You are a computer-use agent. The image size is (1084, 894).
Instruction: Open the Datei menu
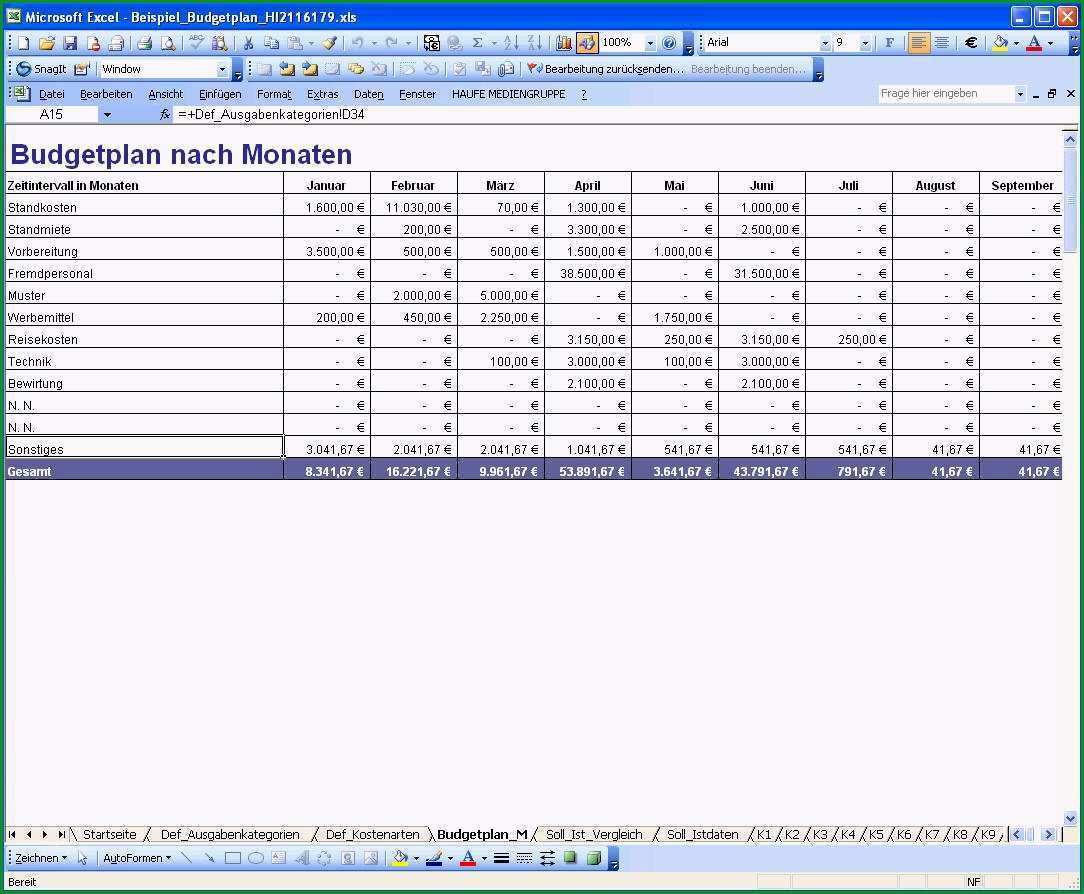[x=52, y=94]
